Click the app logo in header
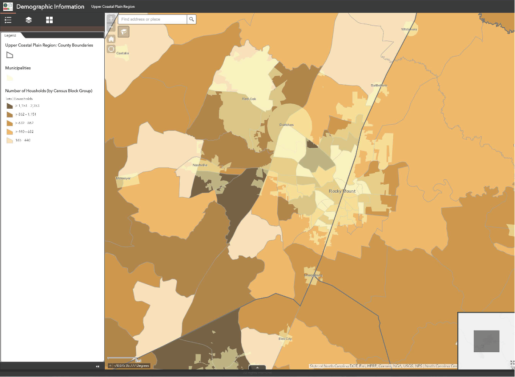 8,6
